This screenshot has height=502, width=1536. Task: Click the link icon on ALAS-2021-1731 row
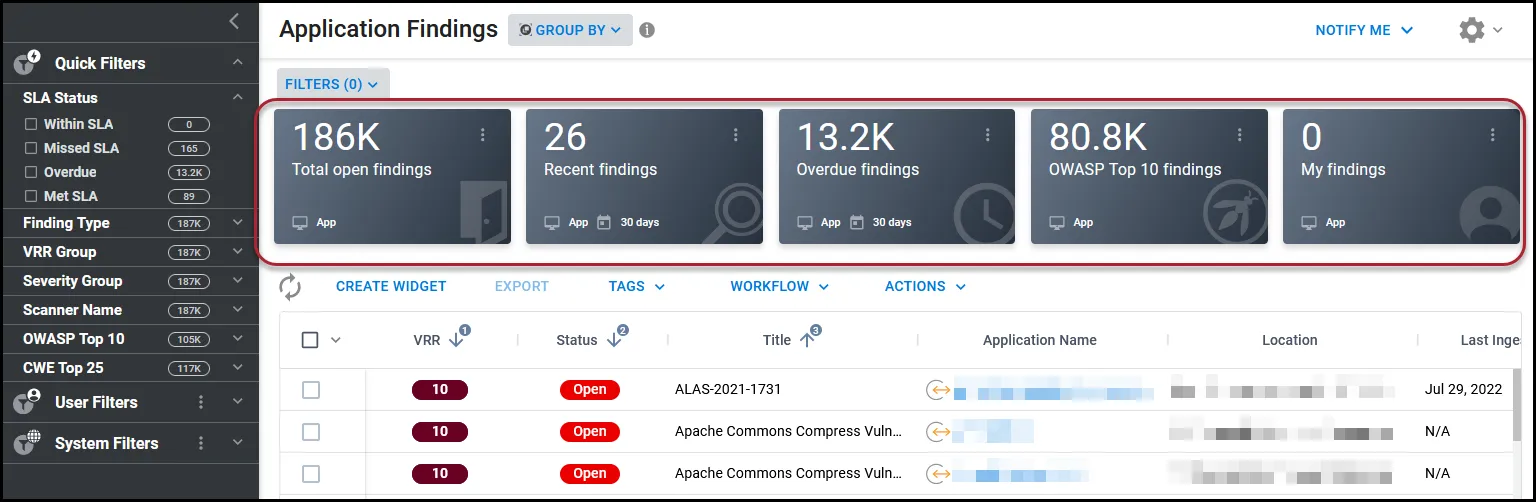[937, 390]
